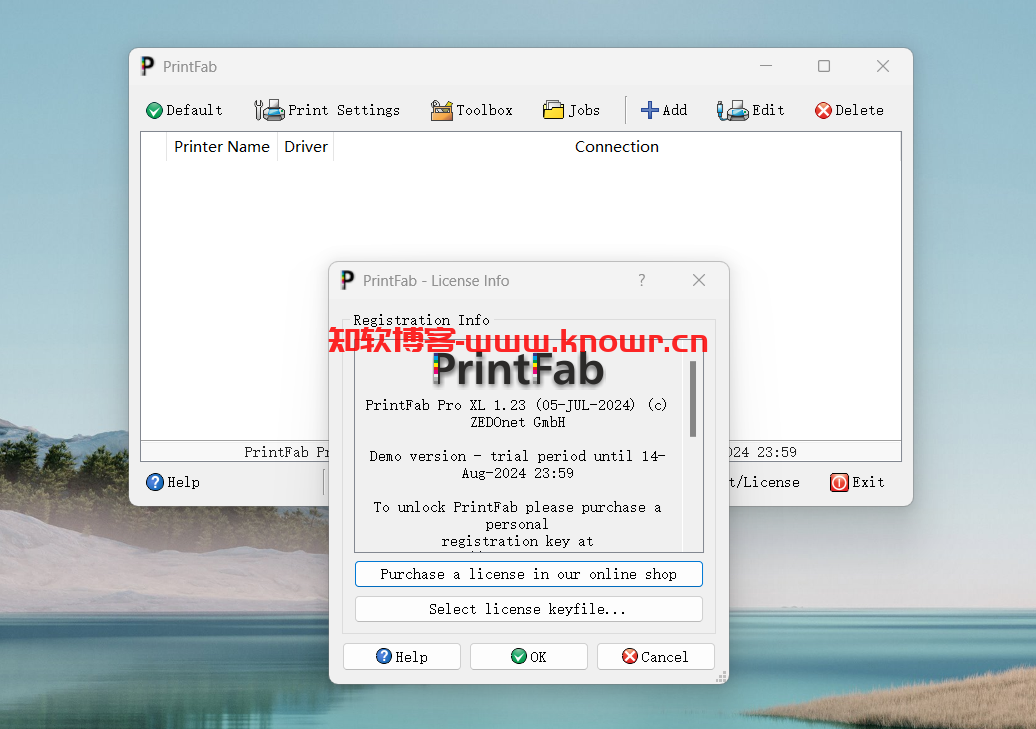Exit the PrintFab application
Viewport: 1036px width, 729px height.
point(858,482)
